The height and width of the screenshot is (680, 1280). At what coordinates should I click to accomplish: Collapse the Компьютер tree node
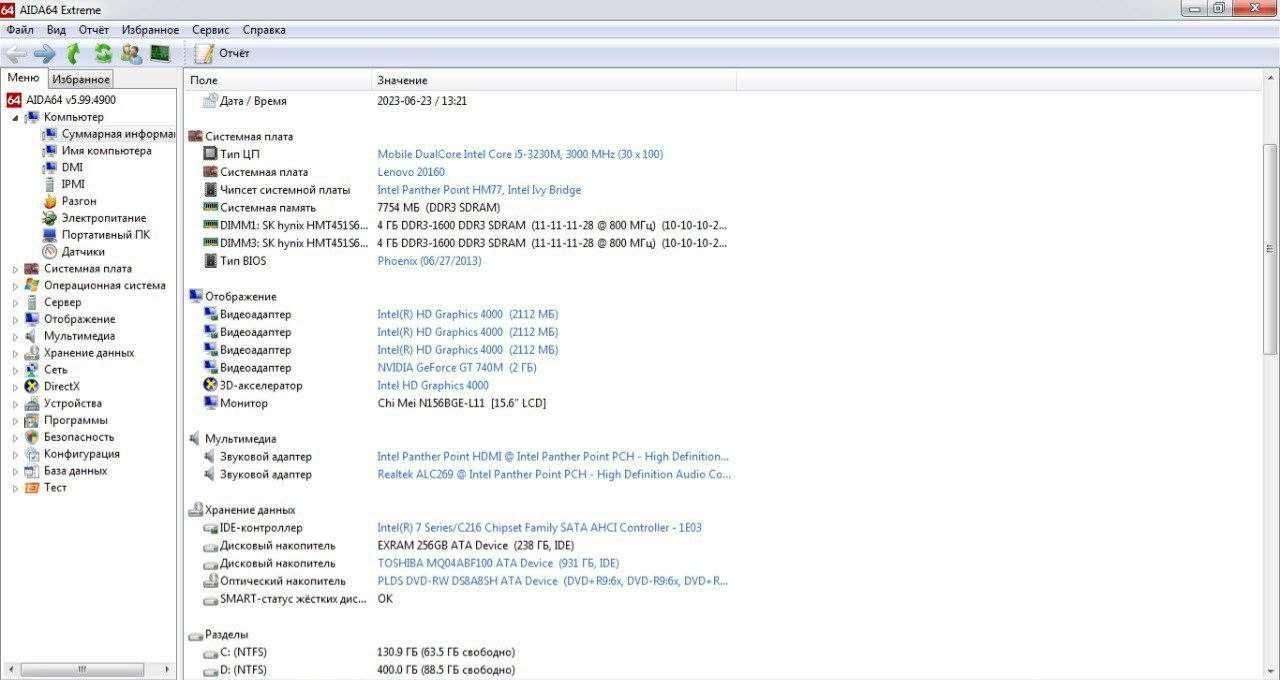click(15, 118)
